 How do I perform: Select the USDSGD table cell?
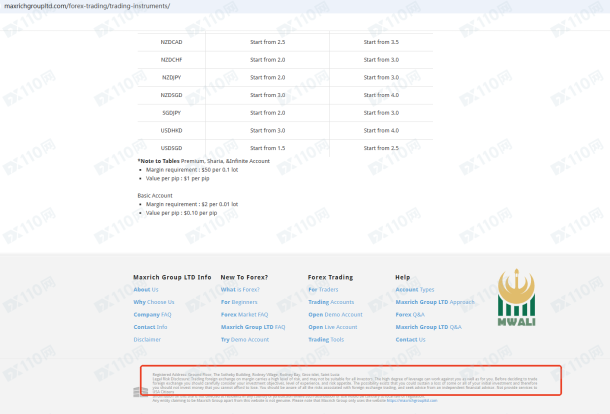[172, 148]
